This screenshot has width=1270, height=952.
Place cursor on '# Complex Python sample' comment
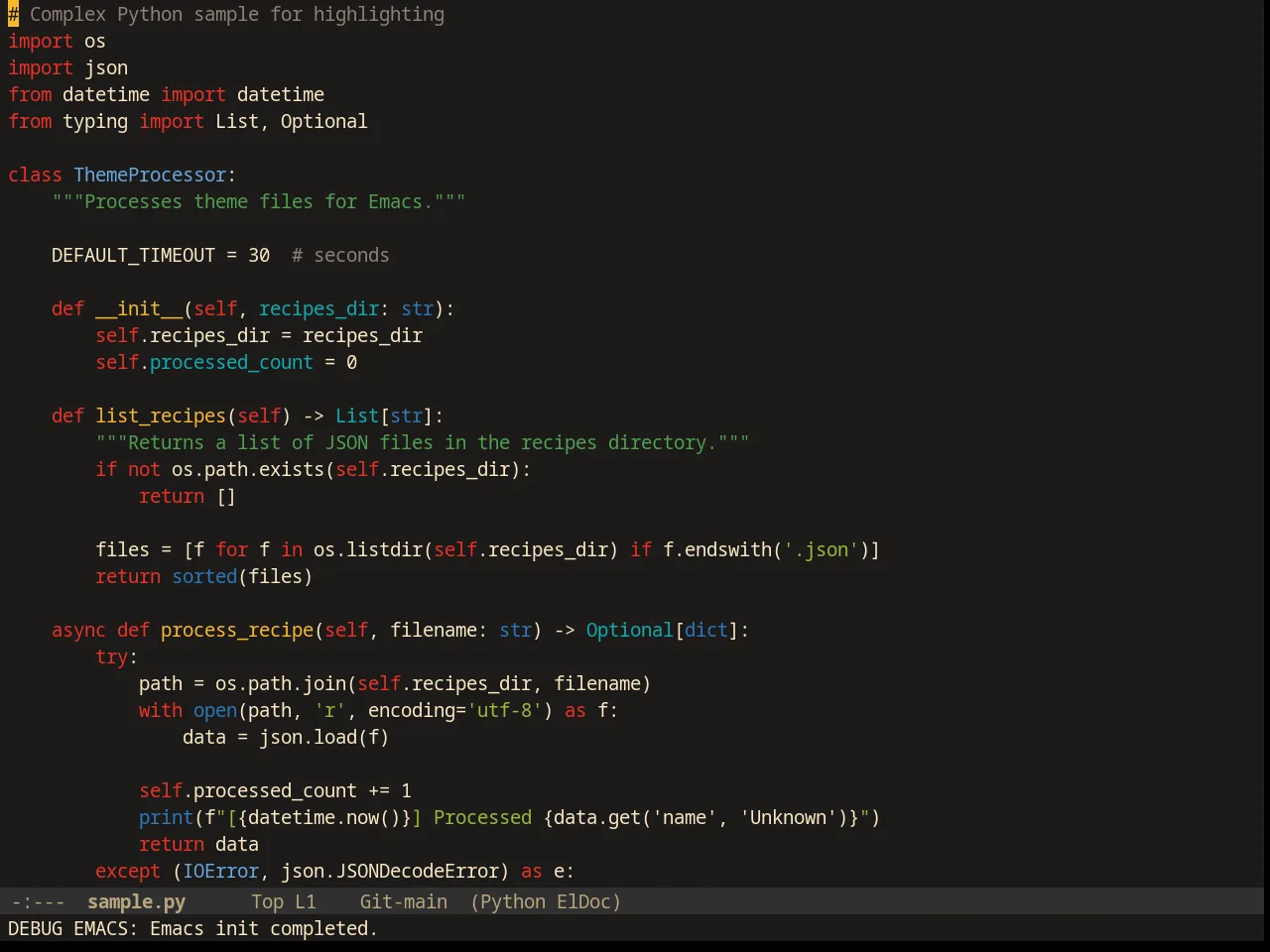(x=226, y=14)
